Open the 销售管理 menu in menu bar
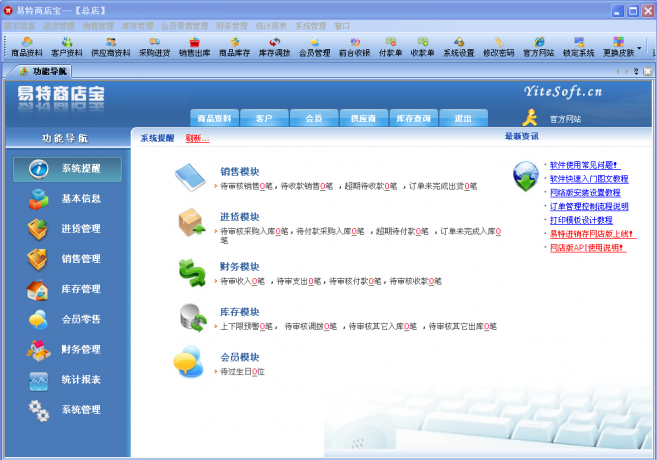Image resolution: width=657 pixels, height=460 pixels. pyautogui.click(x=98, y=26)
